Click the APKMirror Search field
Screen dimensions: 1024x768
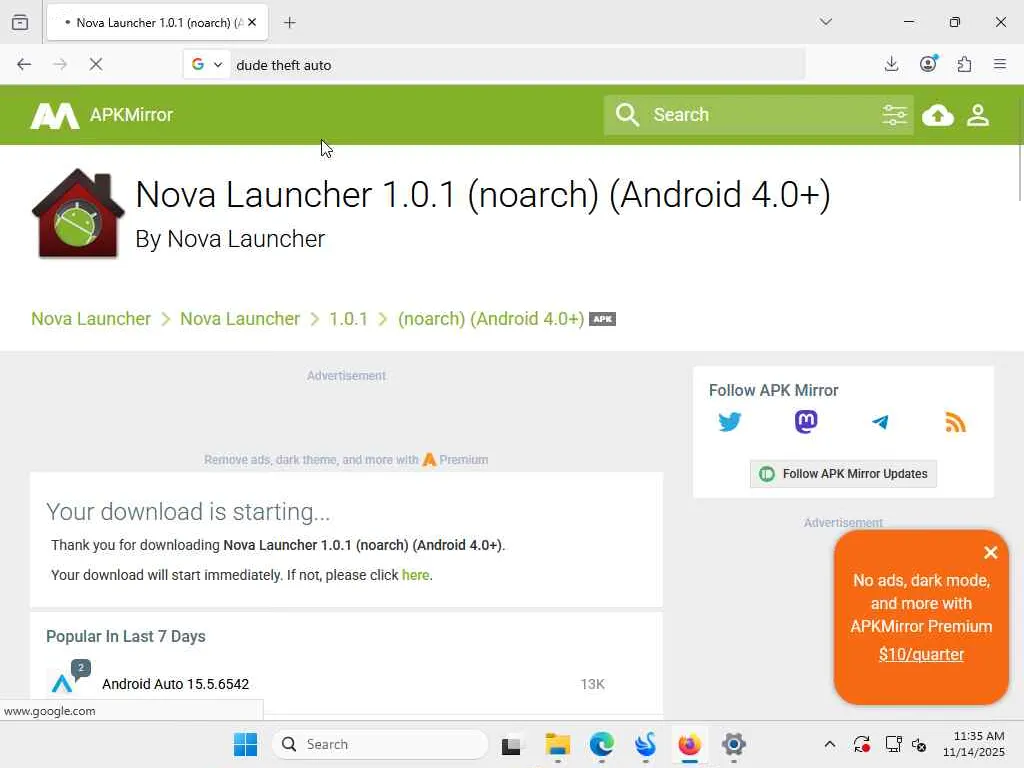pos(758,115)
